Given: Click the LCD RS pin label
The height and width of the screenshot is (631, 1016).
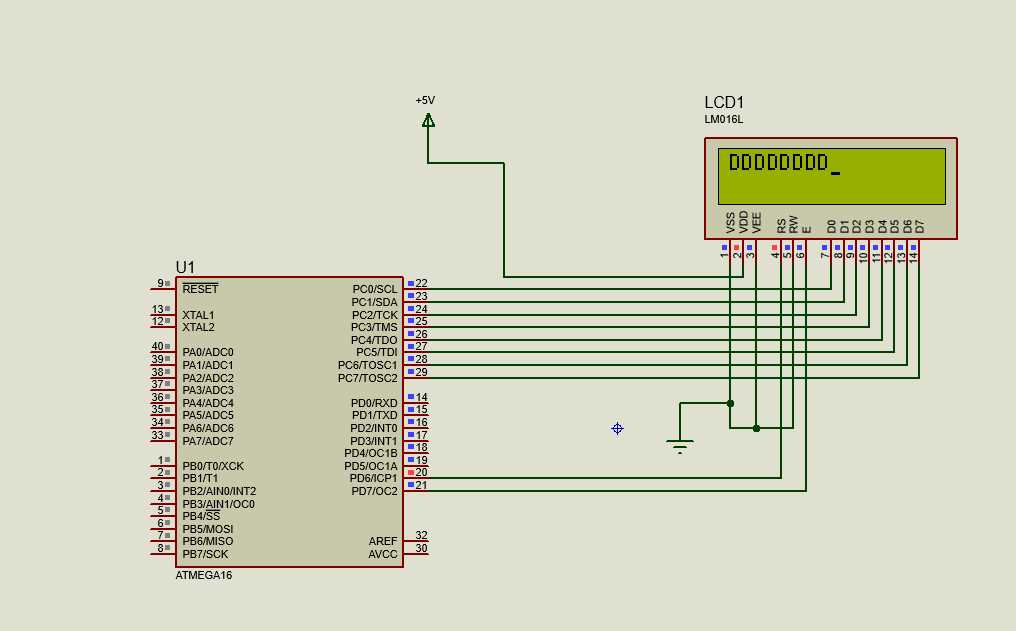Looking at the screenshot, I should click(x=781, y=226).
